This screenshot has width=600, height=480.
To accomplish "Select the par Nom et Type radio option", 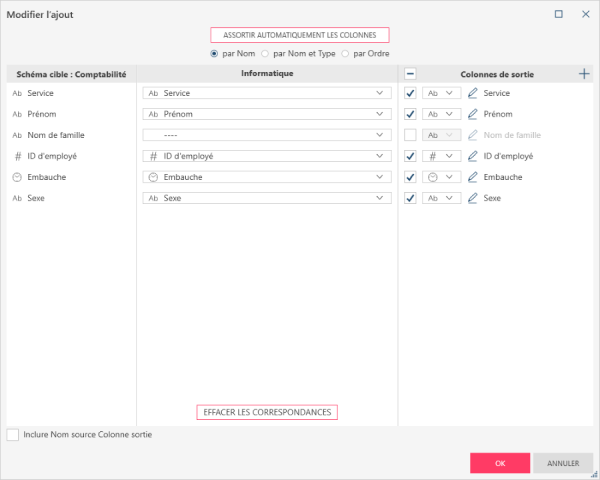I will pyautogui.click(x=265, y=53).
